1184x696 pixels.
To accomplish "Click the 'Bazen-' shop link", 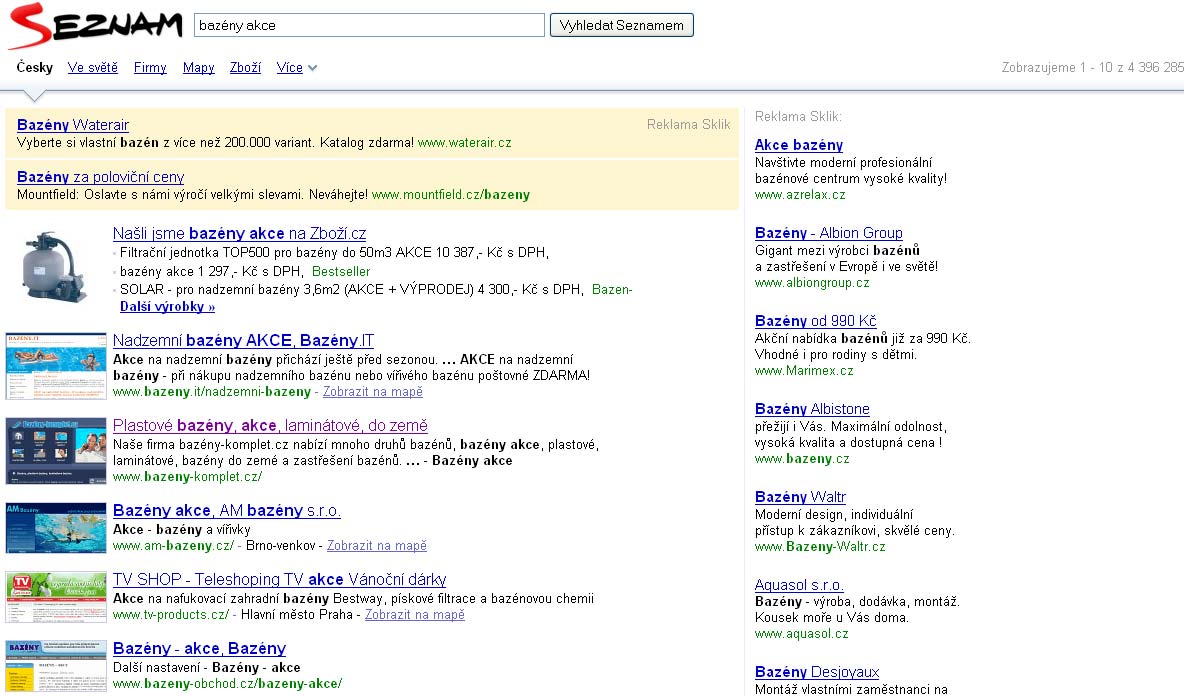I will click(x=612, y=289).
